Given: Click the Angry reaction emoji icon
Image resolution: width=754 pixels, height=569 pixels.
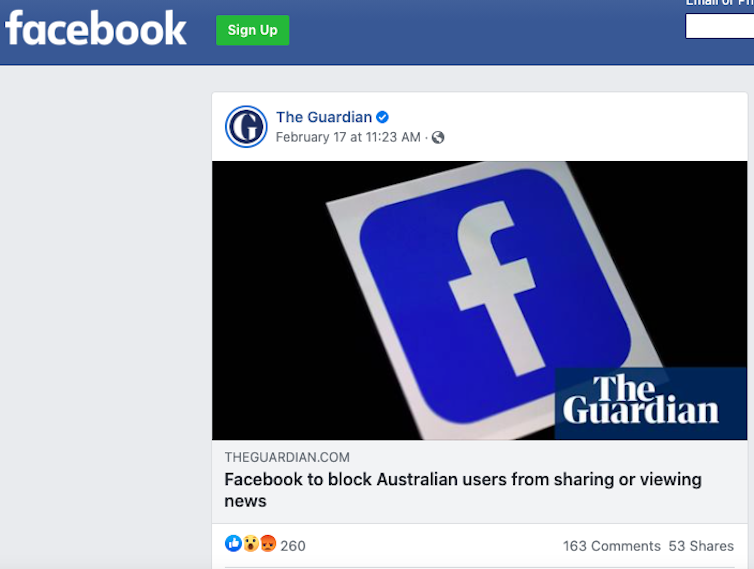Looking at the screenshot, I should 268,544.
